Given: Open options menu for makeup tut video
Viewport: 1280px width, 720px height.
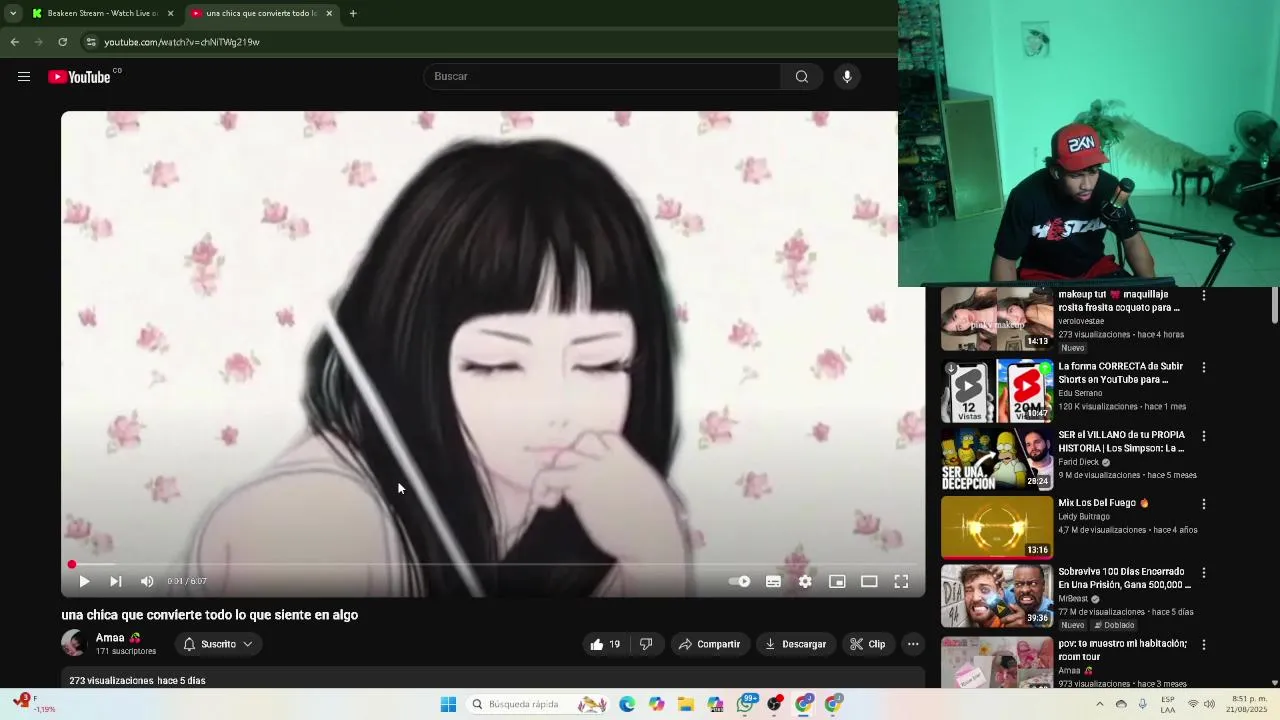Looking at the screenshot, I should 1204,296.
